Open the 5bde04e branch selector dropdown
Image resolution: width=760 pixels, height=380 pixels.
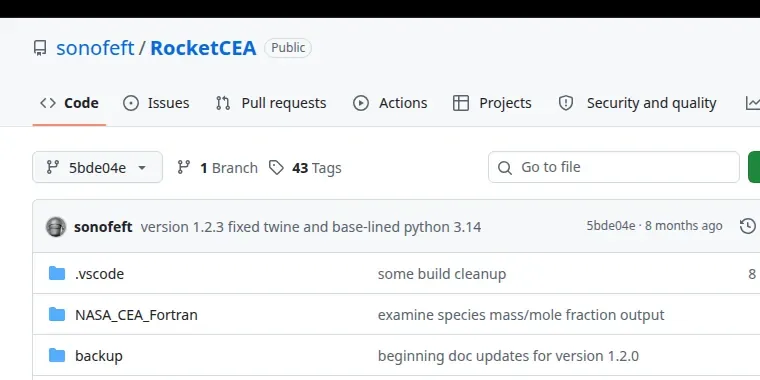pyautogui.click(x=97, y=167)
